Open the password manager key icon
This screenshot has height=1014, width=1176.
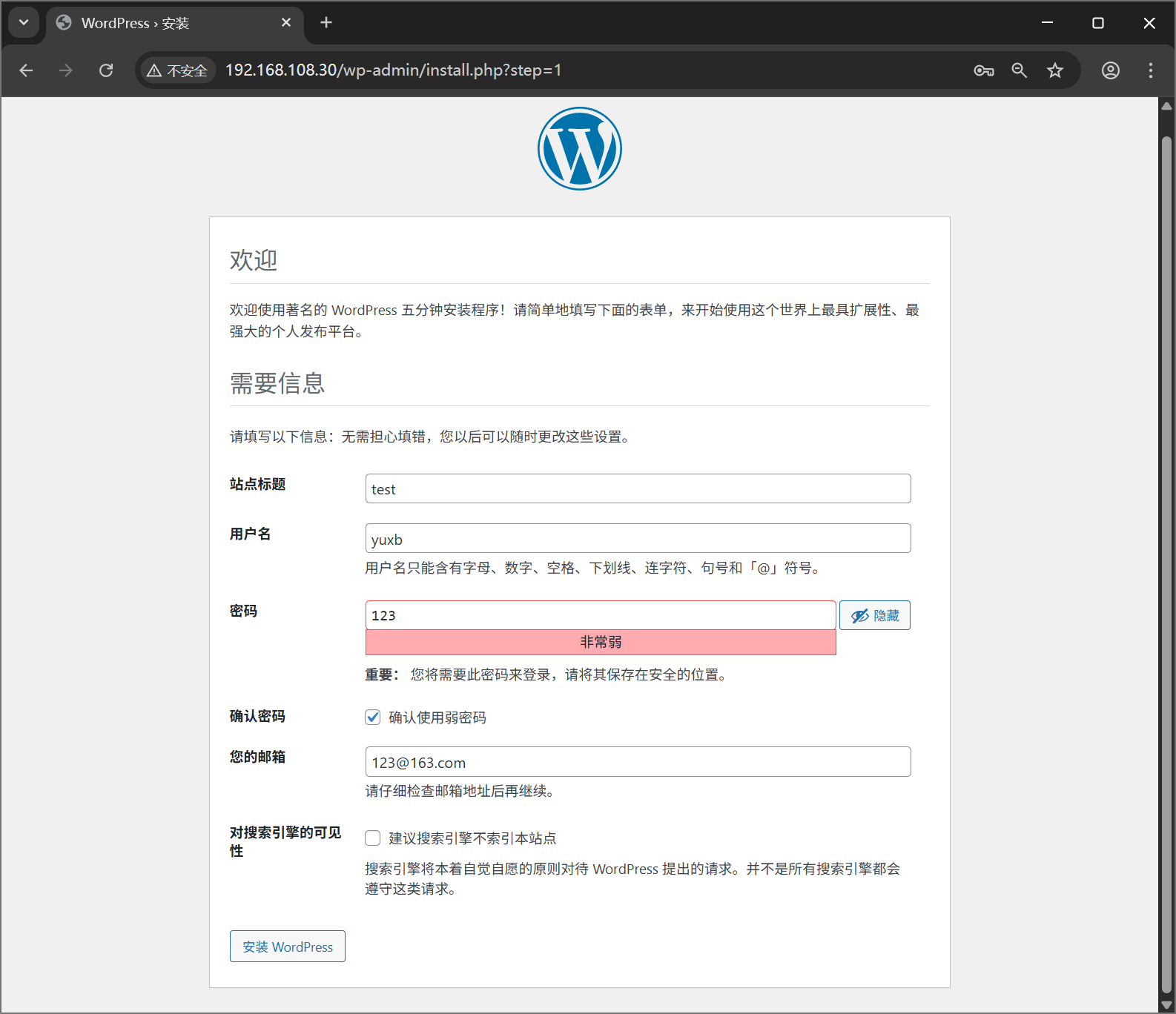pos(984,70)
